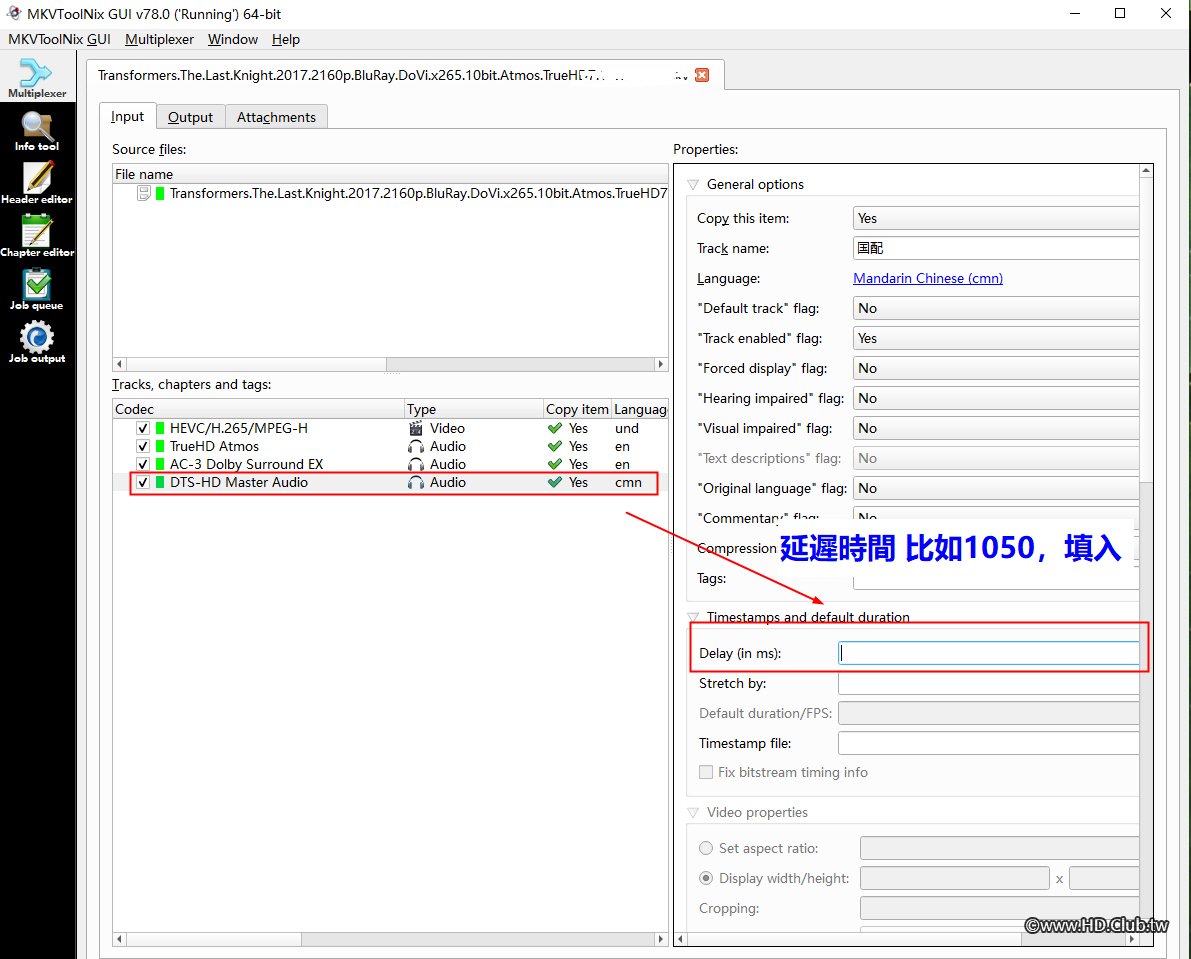Screen dimensions: 1191x959
Task: Click the properties panel vertical scrollbar
Action: (1145, 550)
